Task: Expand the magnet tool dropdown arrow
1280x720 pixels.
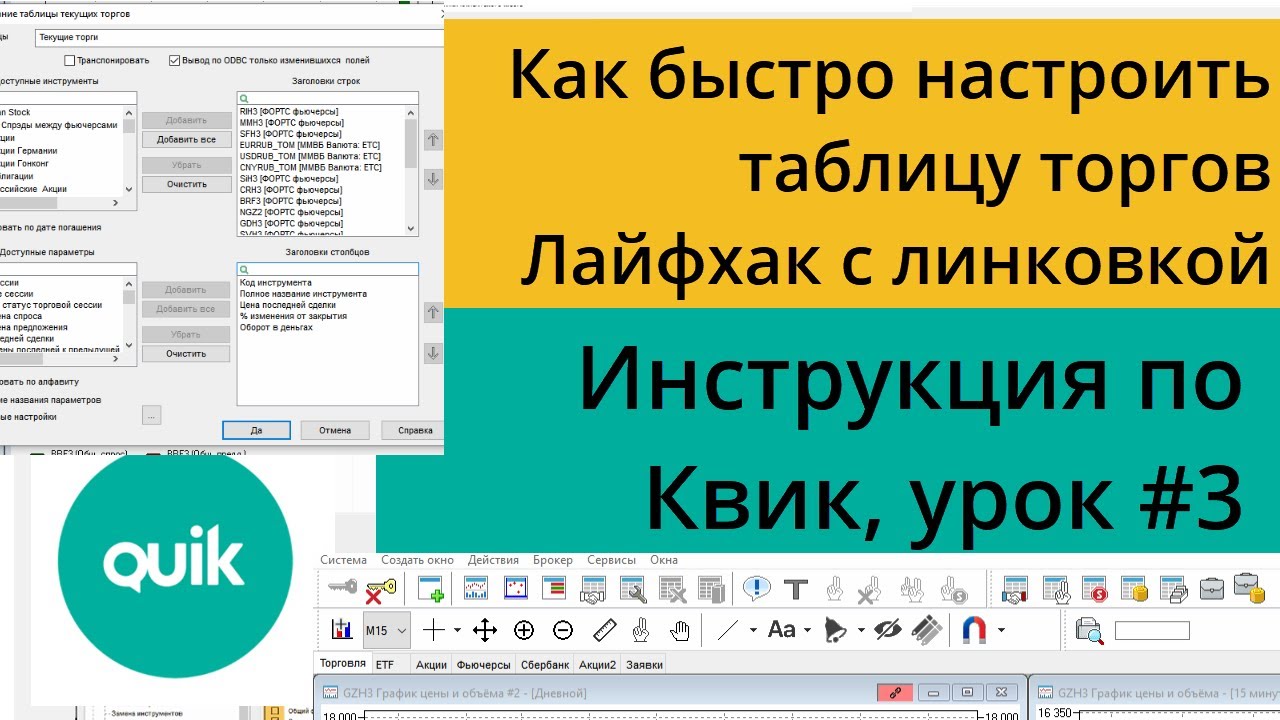Action: pyautogui.click(x=1000, y=631)
